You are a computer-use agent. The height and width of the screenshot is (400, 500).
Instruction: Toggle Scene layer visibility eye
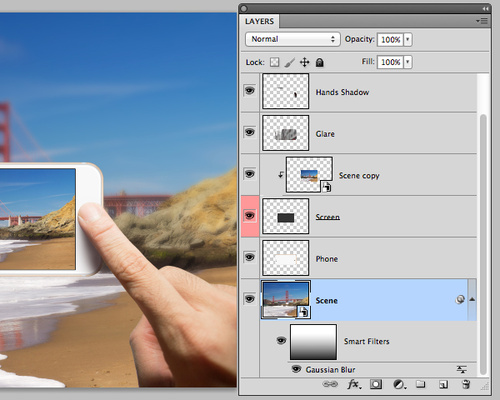click(250, 299)
